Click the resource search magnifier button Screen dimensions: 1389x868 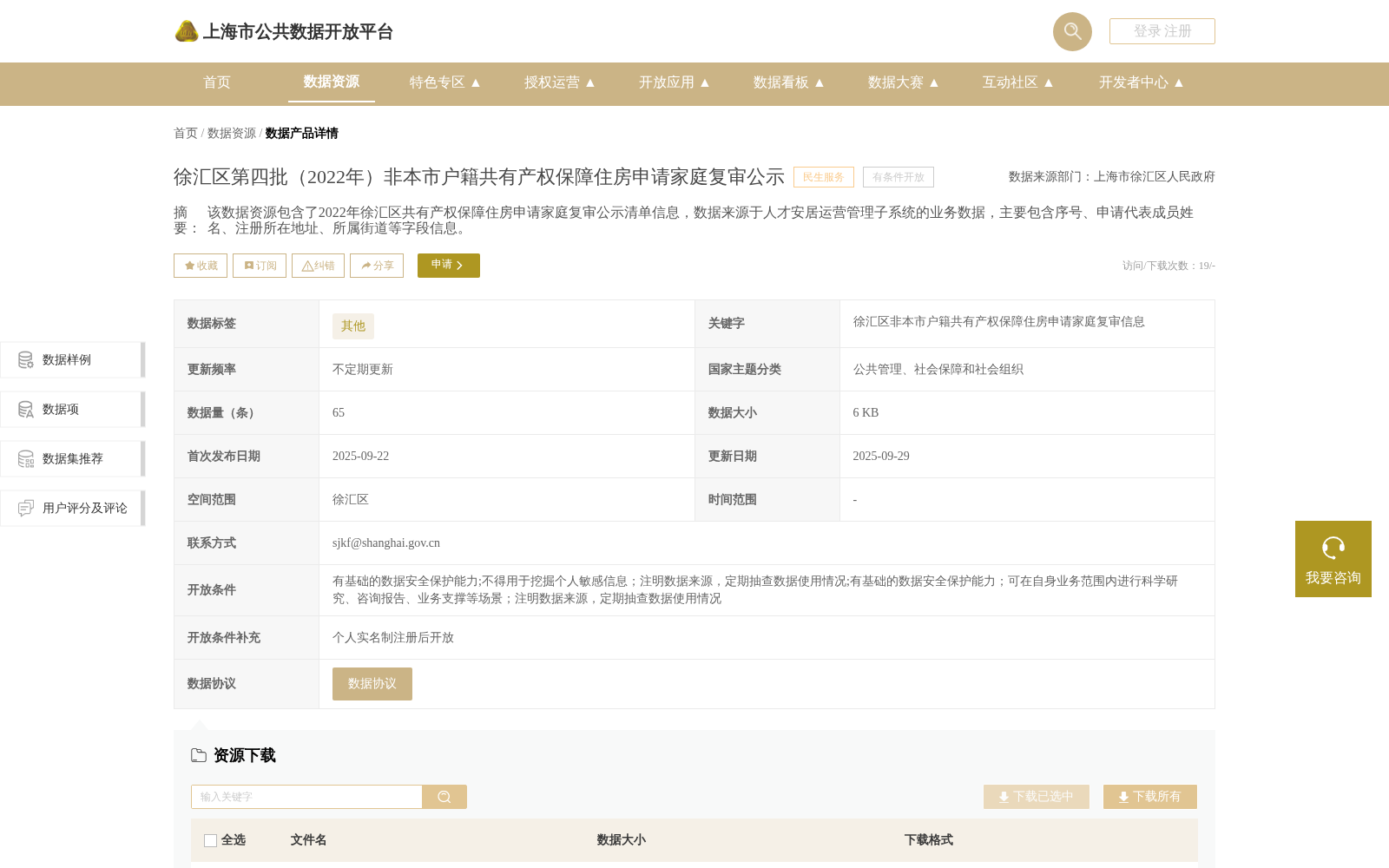point(444,797)
